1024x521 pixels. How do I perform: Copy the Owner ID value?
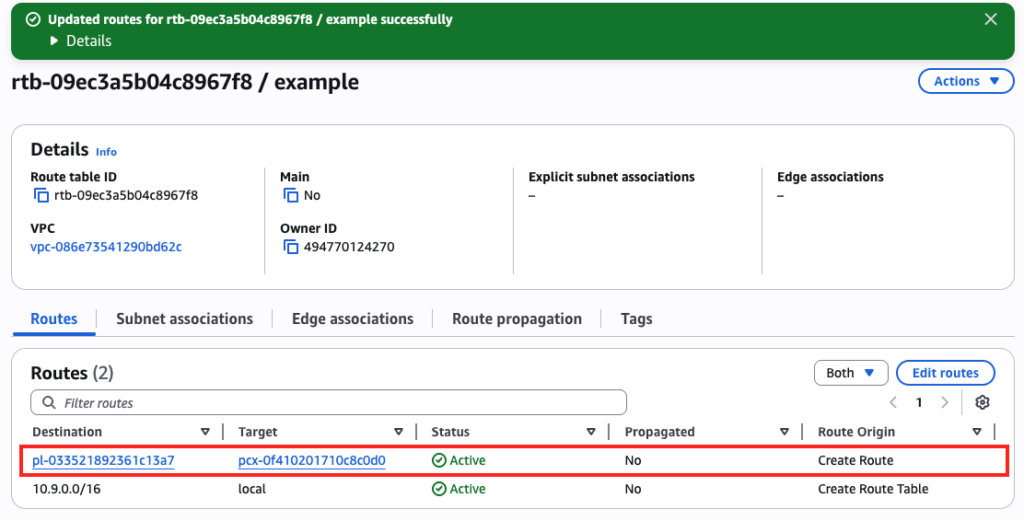290,247
